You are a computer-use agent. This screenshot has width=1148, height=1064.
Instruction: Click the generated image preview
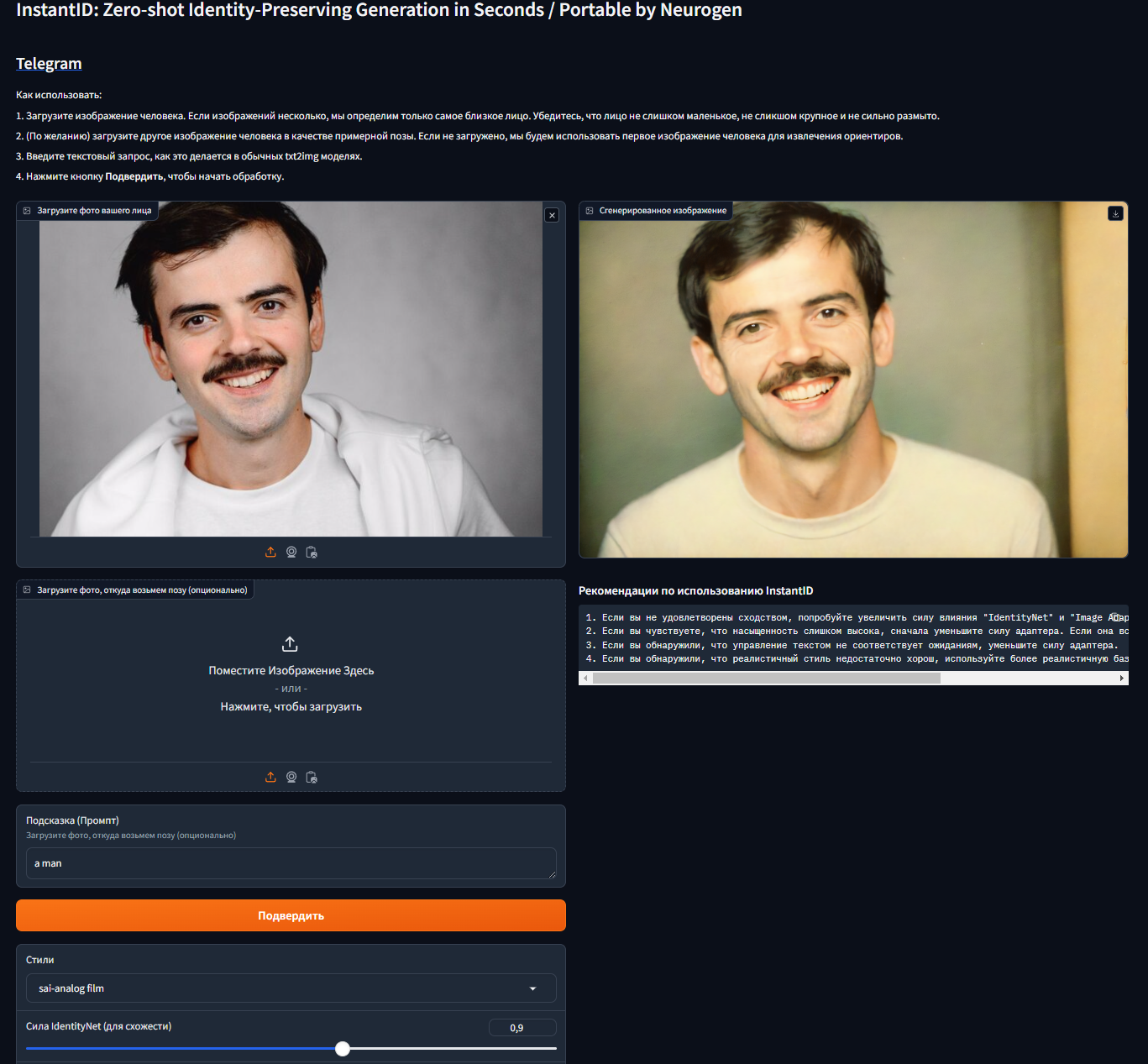point(853,380)
